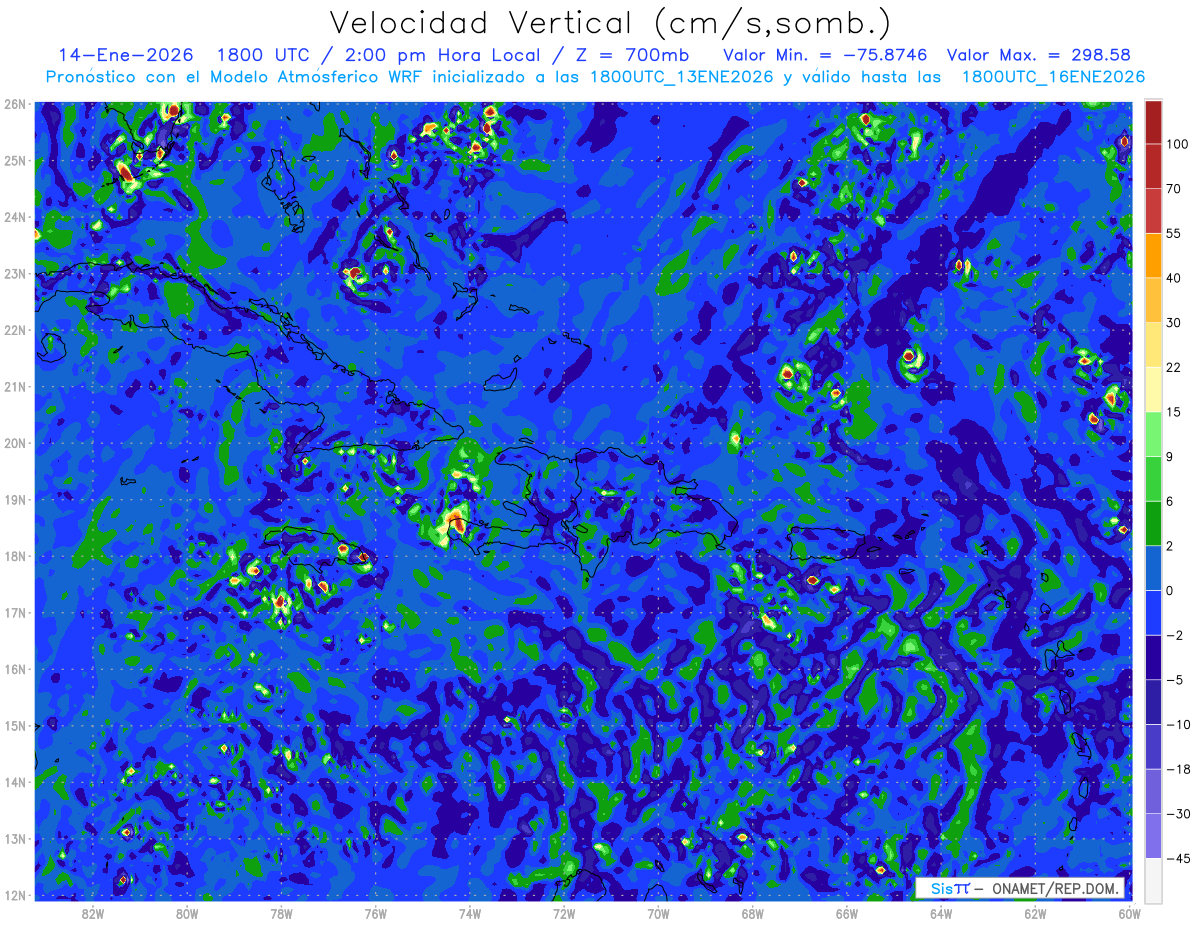Click the '24N' latitude label
Viewport: 1200px width, 927px height.
coord(15,217)
